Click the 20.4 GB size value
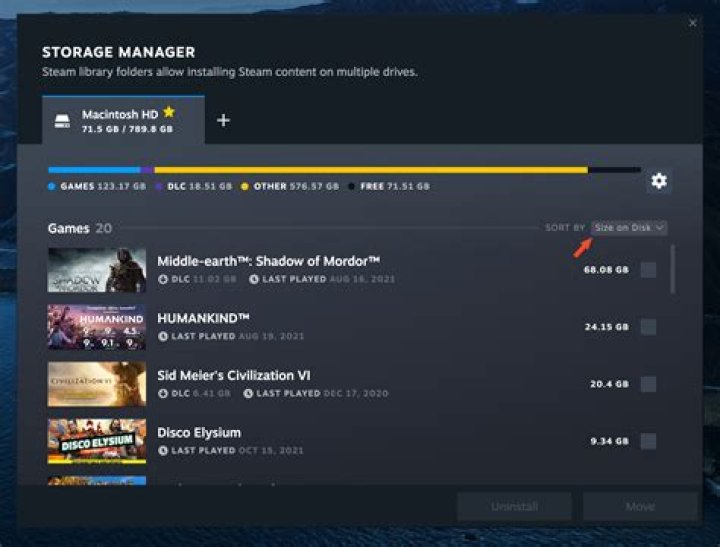The image size is (720, 547). 609,384
